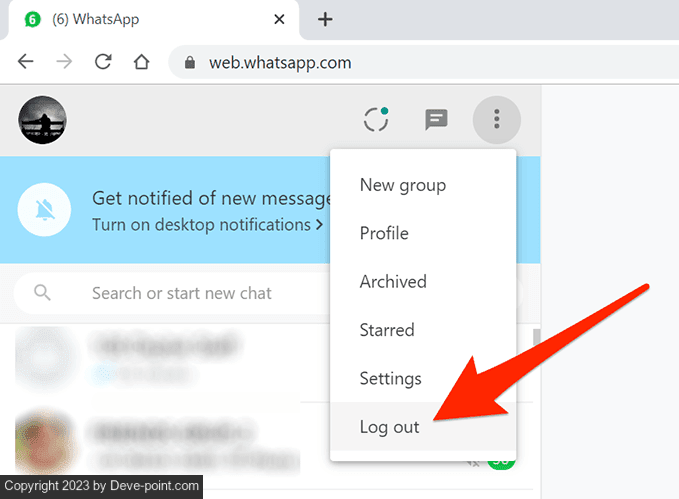Open Profile from the menu
679x499 pixels.
point(423,233)
